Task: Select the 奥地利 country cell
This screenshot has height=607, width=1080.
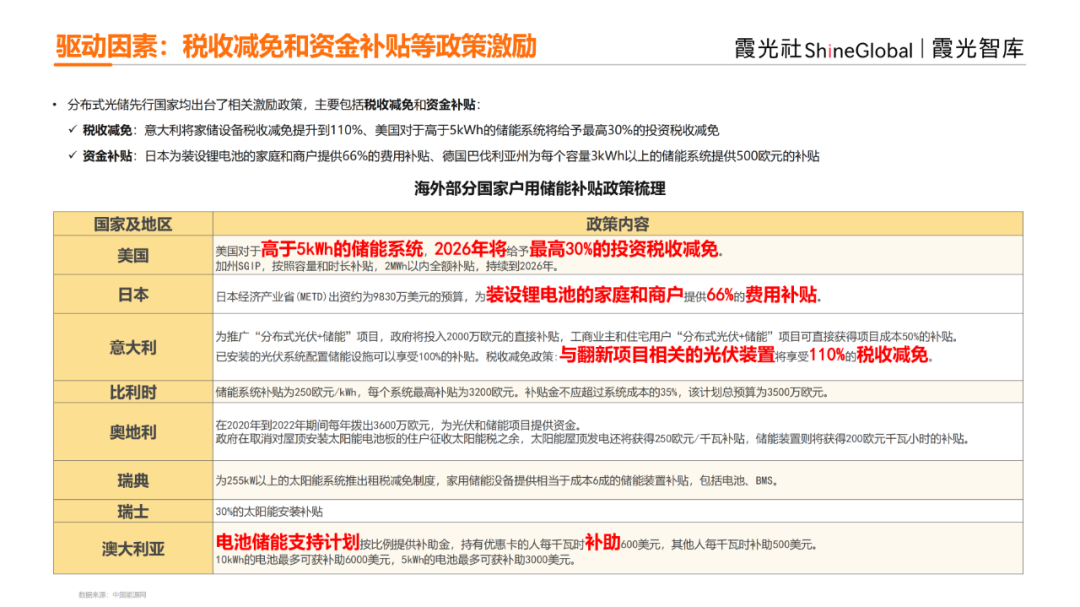Action: [133, 432]
